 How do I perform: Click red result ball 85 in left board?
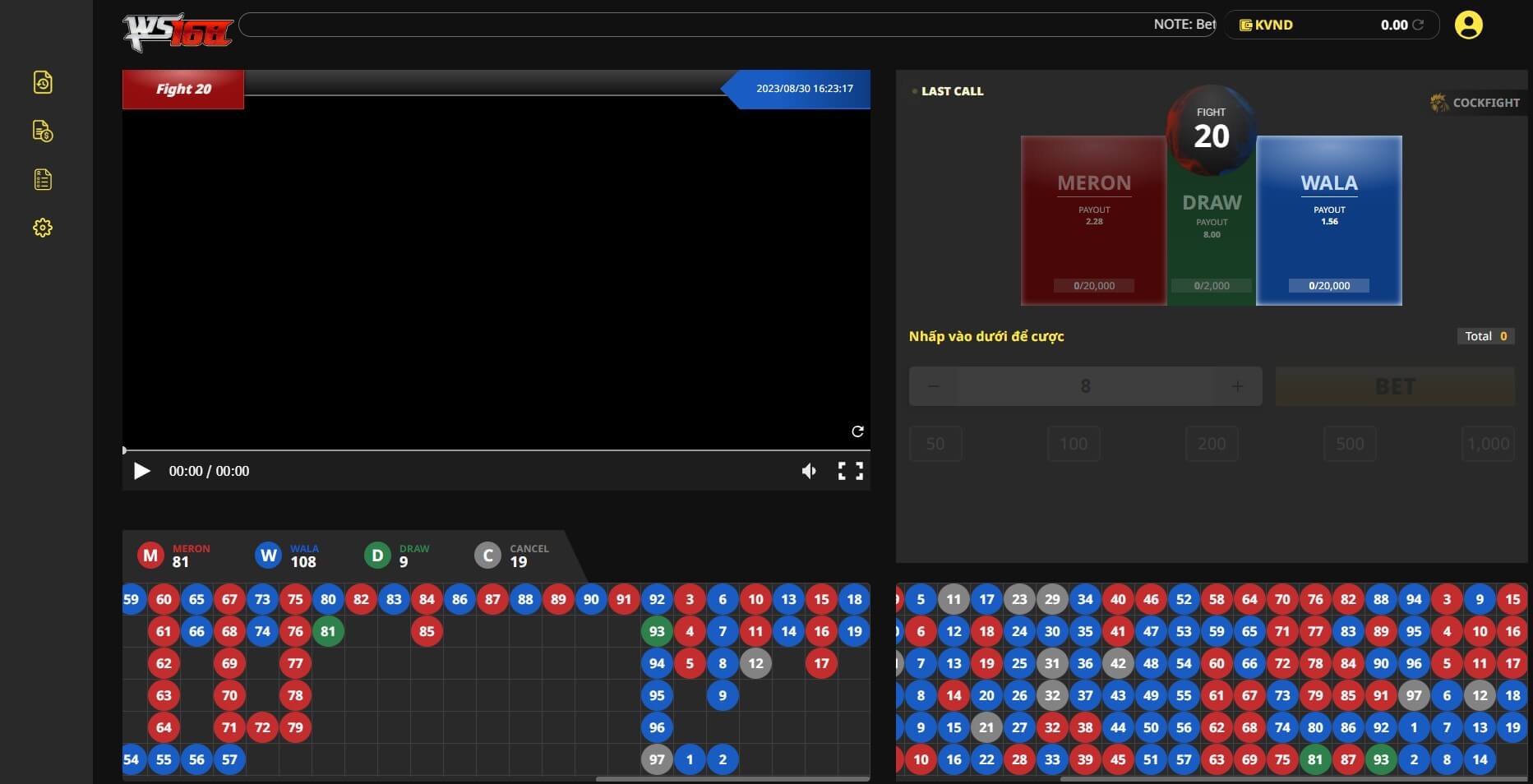[x=427, y=631]
